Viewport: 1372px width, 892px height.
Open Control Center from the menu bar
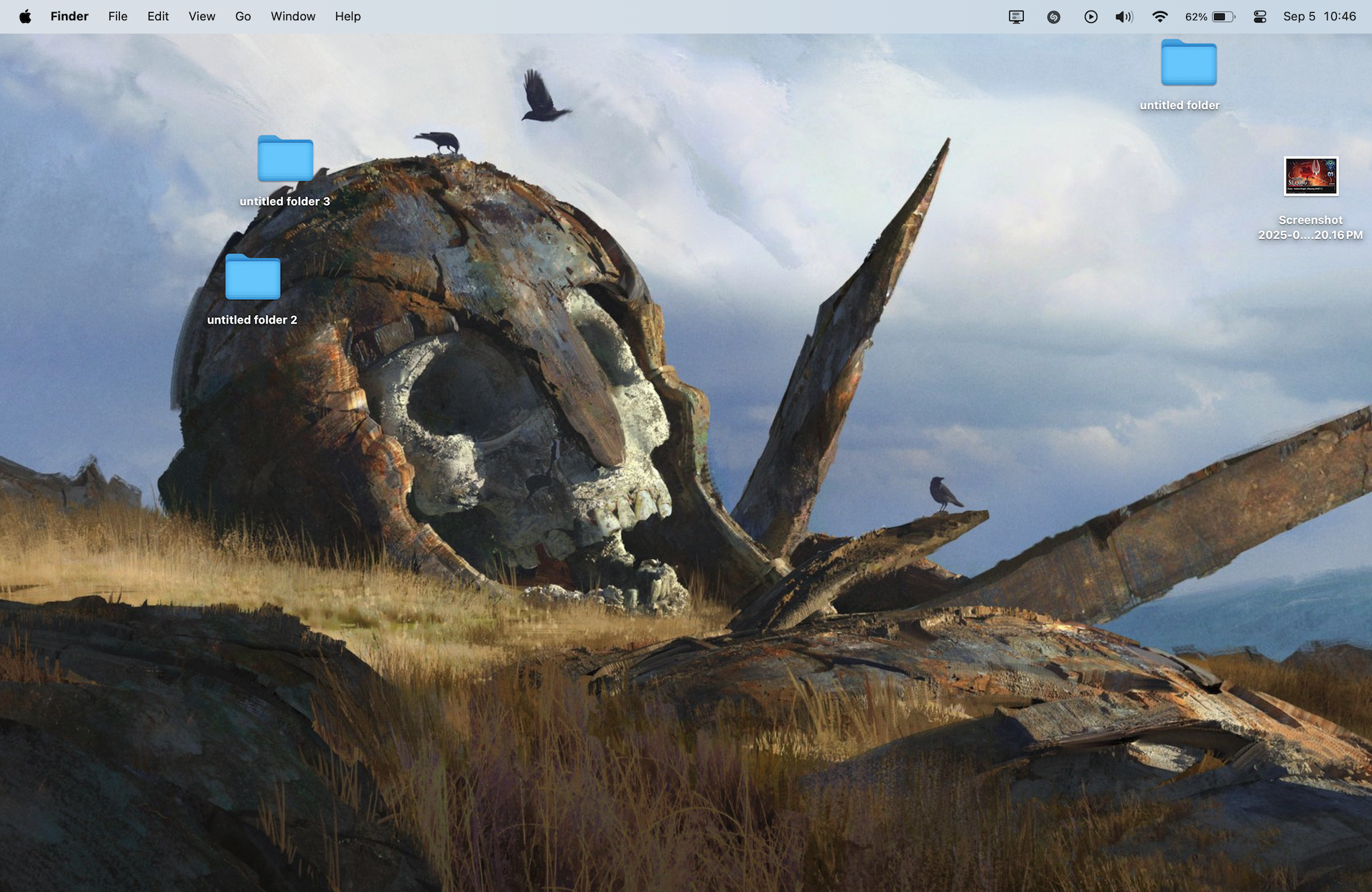pos(1259,17)
